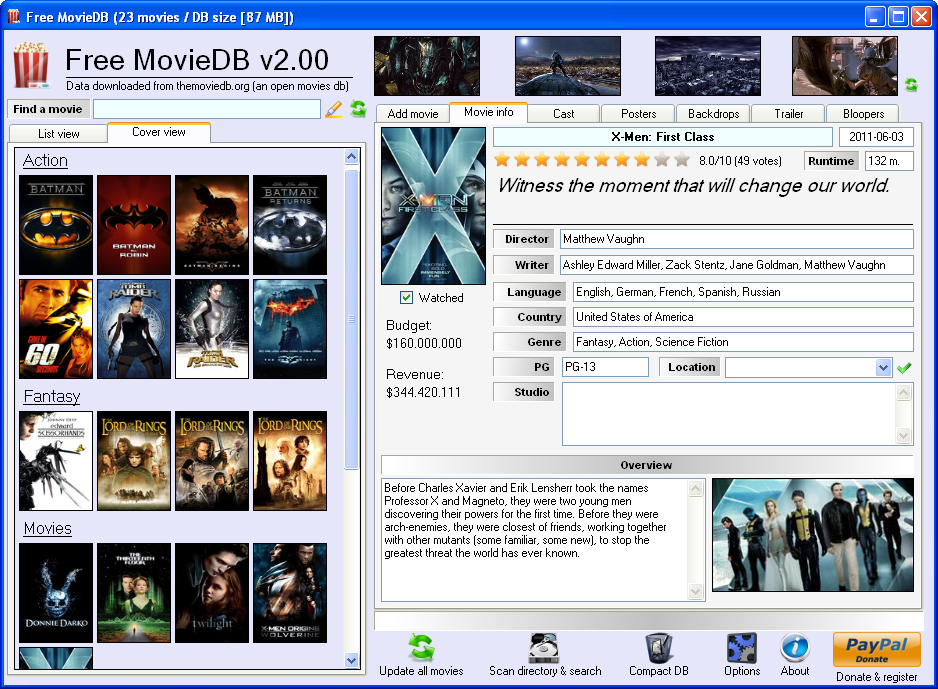The width and height of the screenshot is (938, 689).
Task: Select the Edward Scissorhands cover
Action: [x=56, y=461]
